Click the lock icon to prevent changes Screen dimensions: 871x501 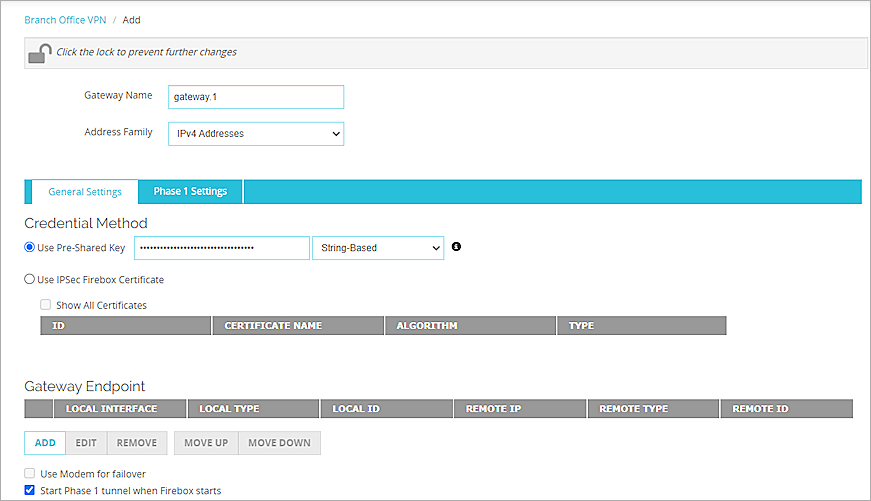(x=39, y=53)
